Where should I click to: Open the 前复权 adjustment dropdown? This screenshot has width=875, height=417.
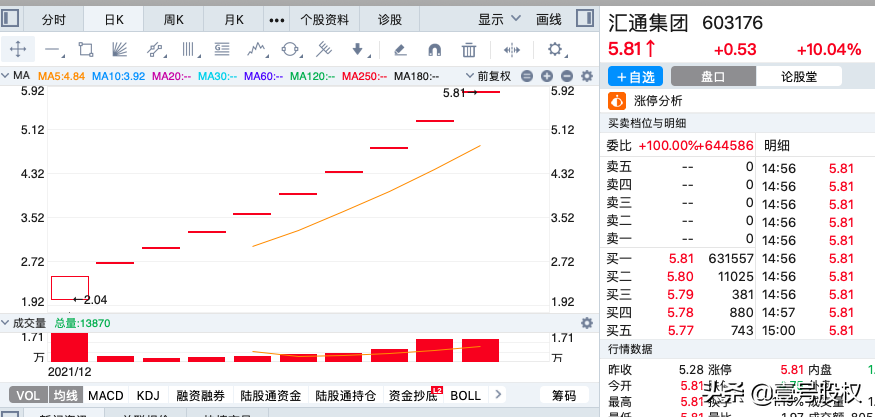tap(488, 76)
